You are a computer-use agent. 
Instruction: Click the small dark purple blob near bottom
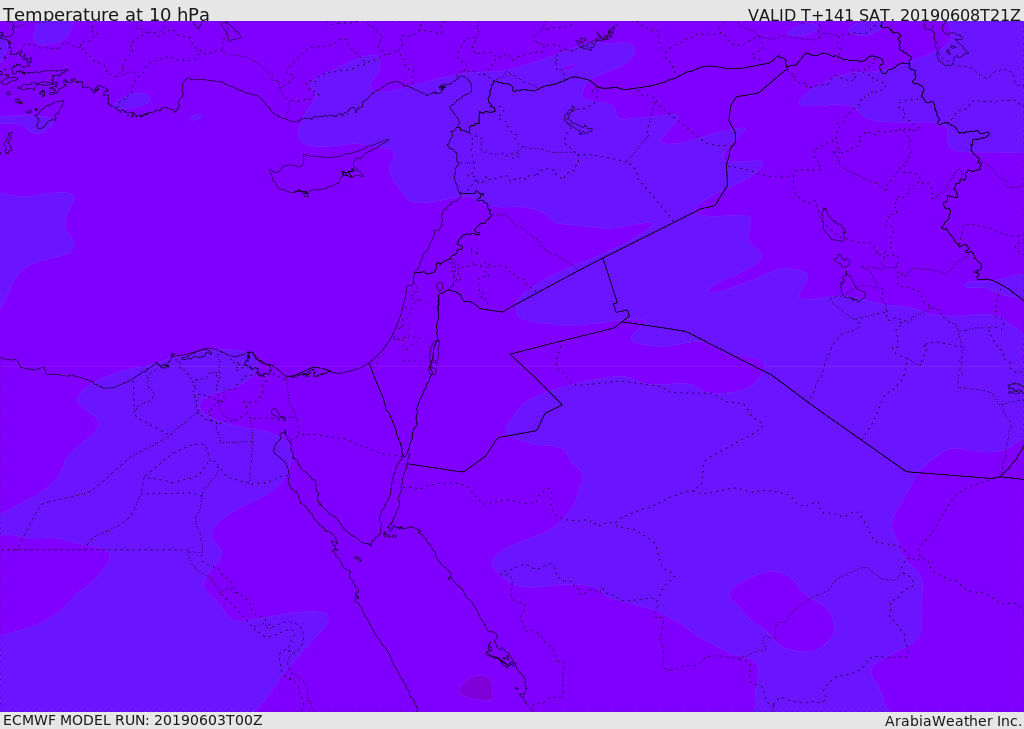tap(477, 688)
